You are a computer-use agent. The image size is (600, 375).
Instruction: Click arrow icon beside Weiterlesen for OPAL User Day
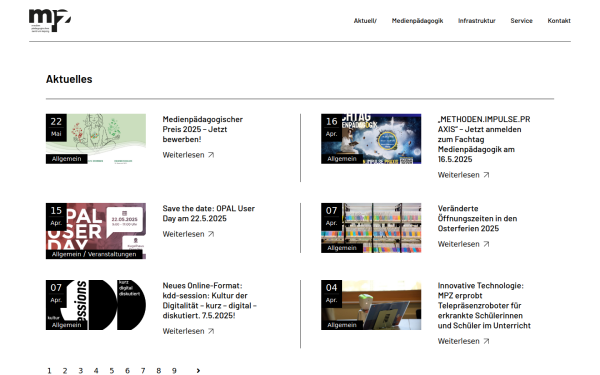[211, 234]
